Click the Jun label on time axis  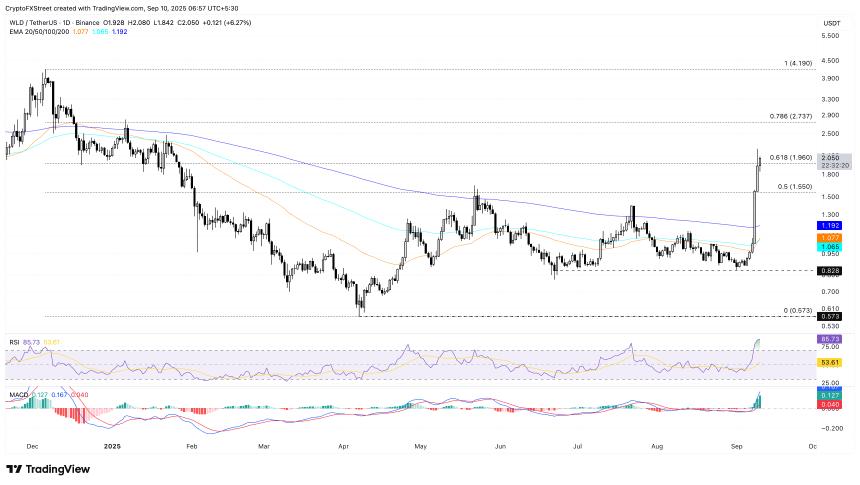[x=500, y=447]
